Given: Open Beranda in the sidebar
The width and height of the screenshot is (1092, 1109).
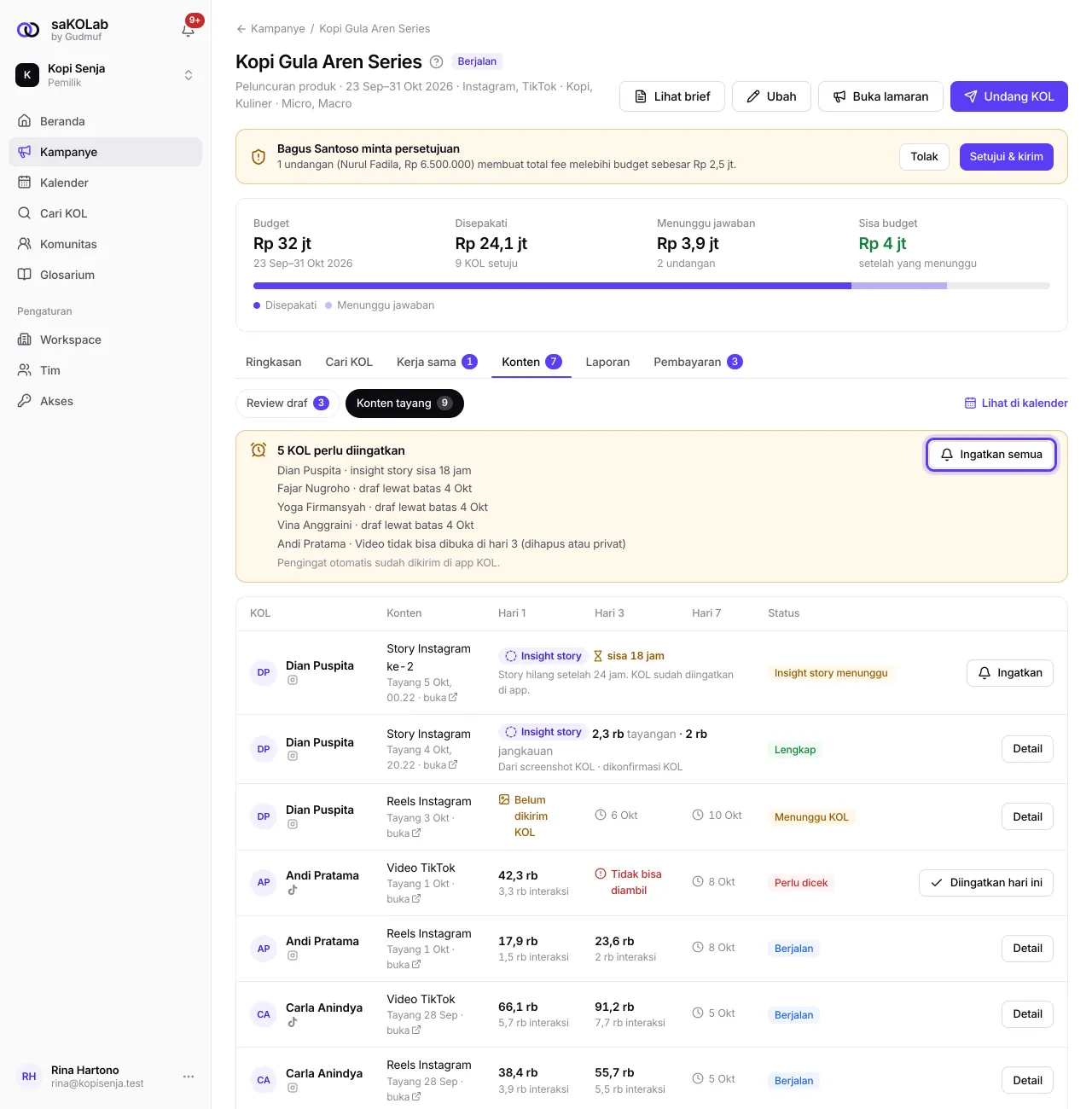Looking at the screenshot, I should pos(106,121).
